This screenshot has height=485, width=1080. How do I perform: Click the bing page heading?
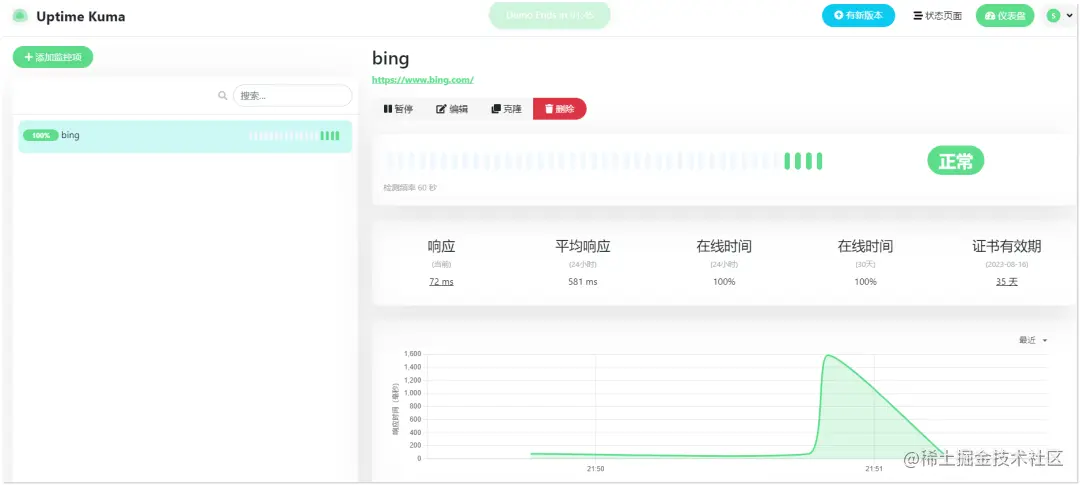click(x=391, y=59)
